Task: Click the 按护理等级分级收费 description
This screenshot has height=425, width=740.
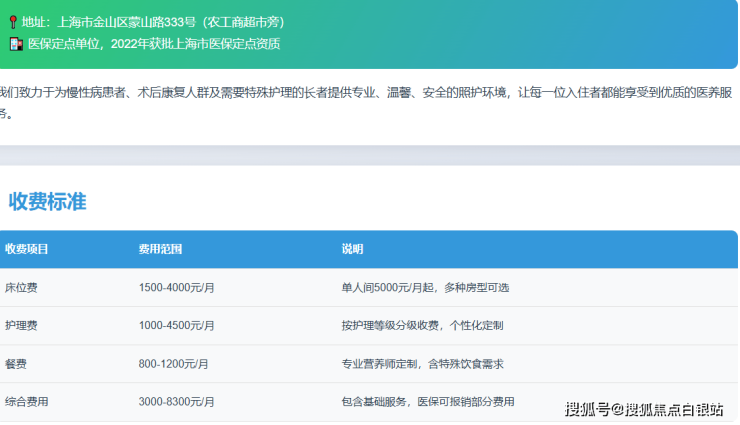Action: 422,326
